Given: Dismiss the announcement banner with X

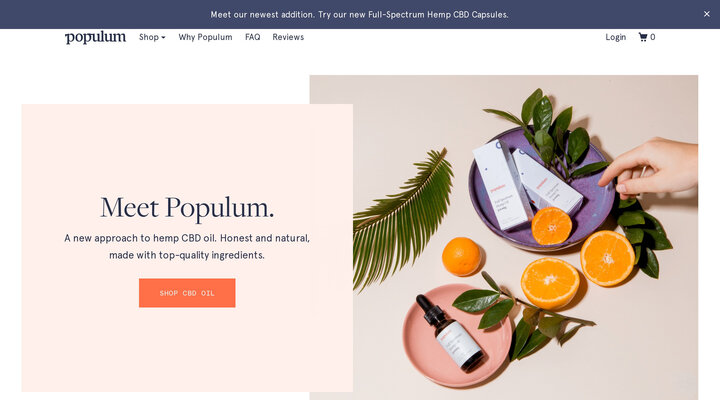Looking at the screenshot, I should (x=707, y=14).
